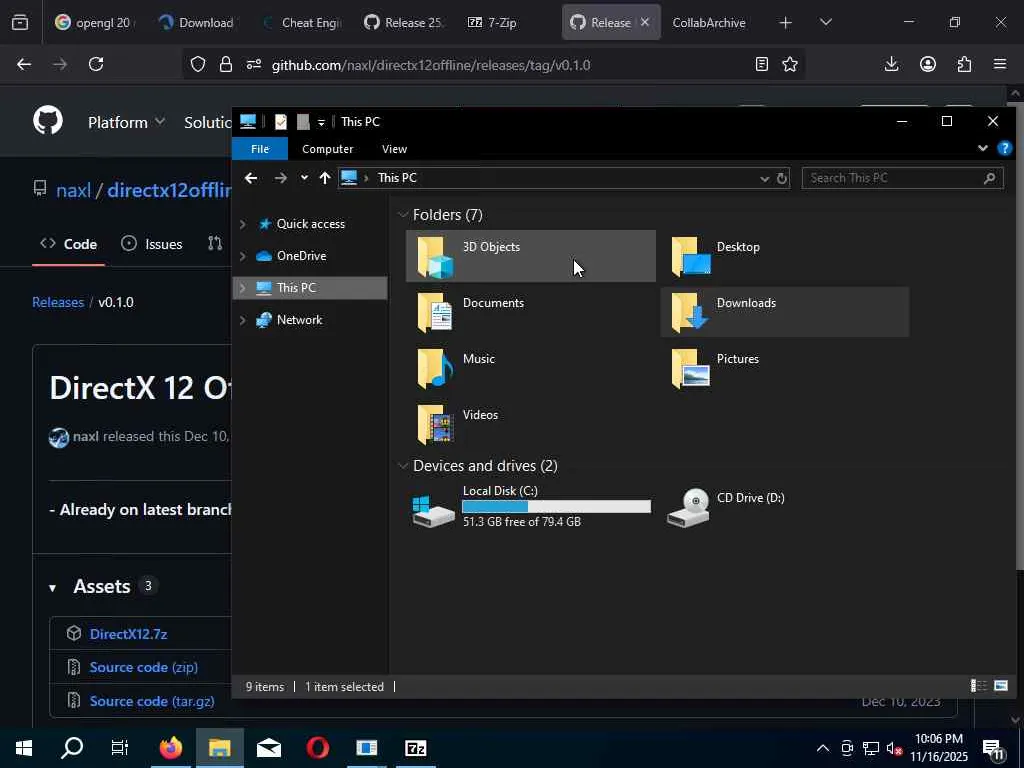This screenshot has height=768, width=1024.
Task: Expand OneDrive tree node
Action: click(x=243, y=256)
